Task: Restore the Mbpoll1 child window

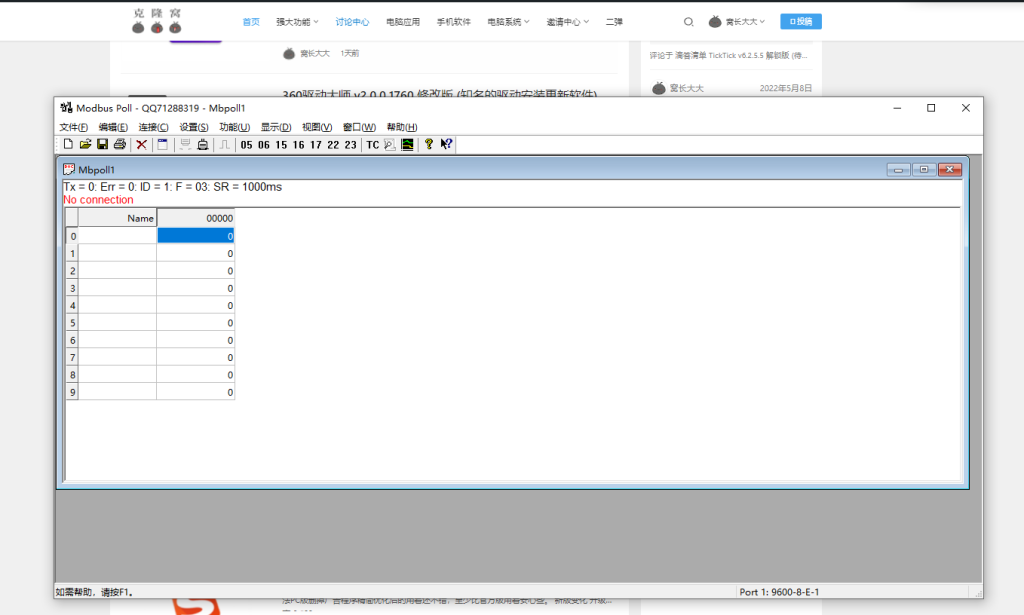Action: click(x=924, y=170)
